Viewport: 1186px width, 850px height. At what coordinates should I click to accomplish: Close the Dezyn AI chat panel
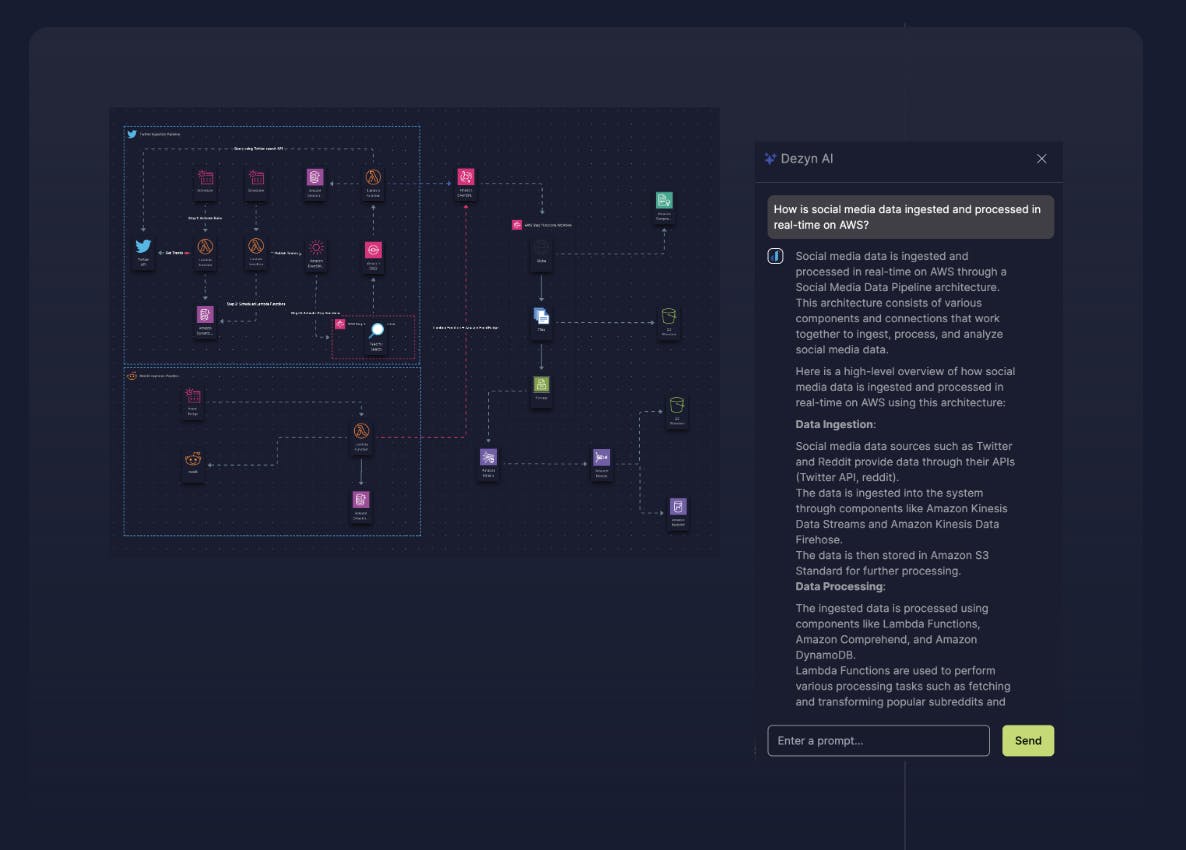click(x=1042, y=159)
